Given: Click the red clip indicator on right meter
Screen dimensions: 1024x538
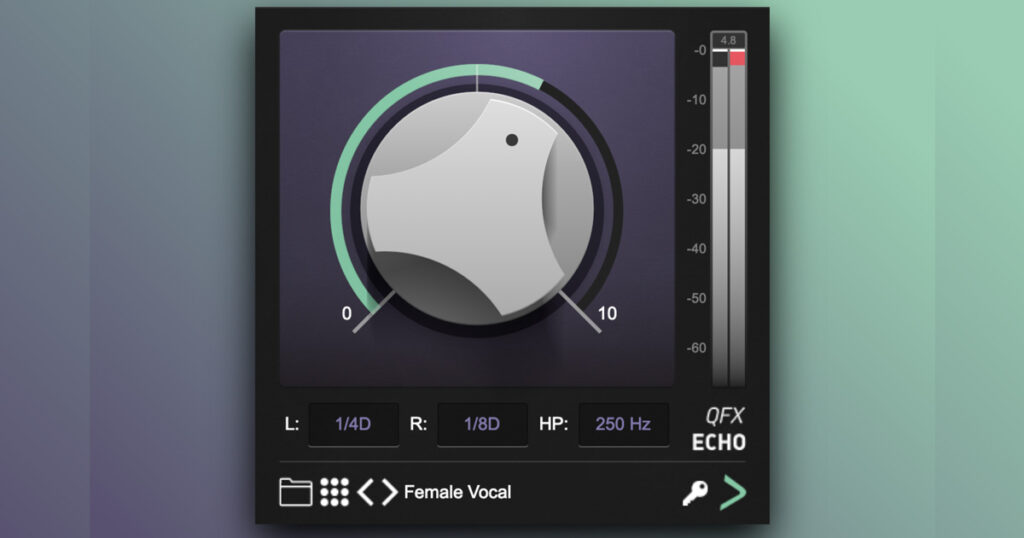Looking at the screenshot, I should [x=737, y=59].
